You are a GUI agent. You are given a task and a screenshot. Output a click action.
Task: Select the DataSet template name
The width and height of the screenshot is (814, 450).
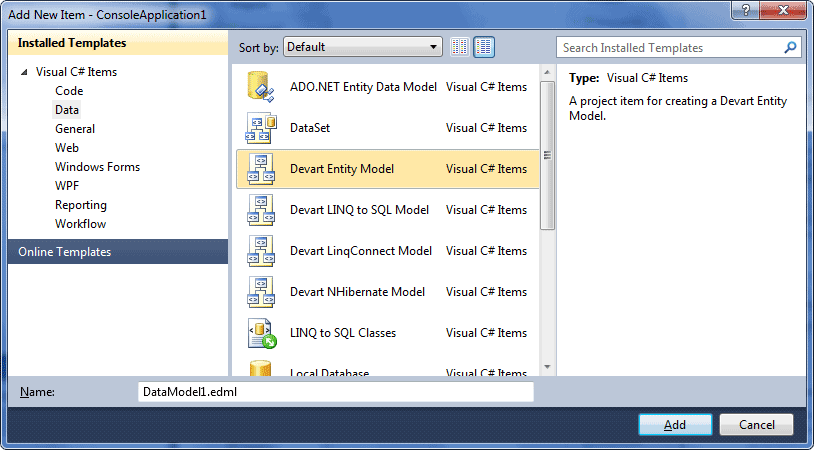[x=310, y=128]
